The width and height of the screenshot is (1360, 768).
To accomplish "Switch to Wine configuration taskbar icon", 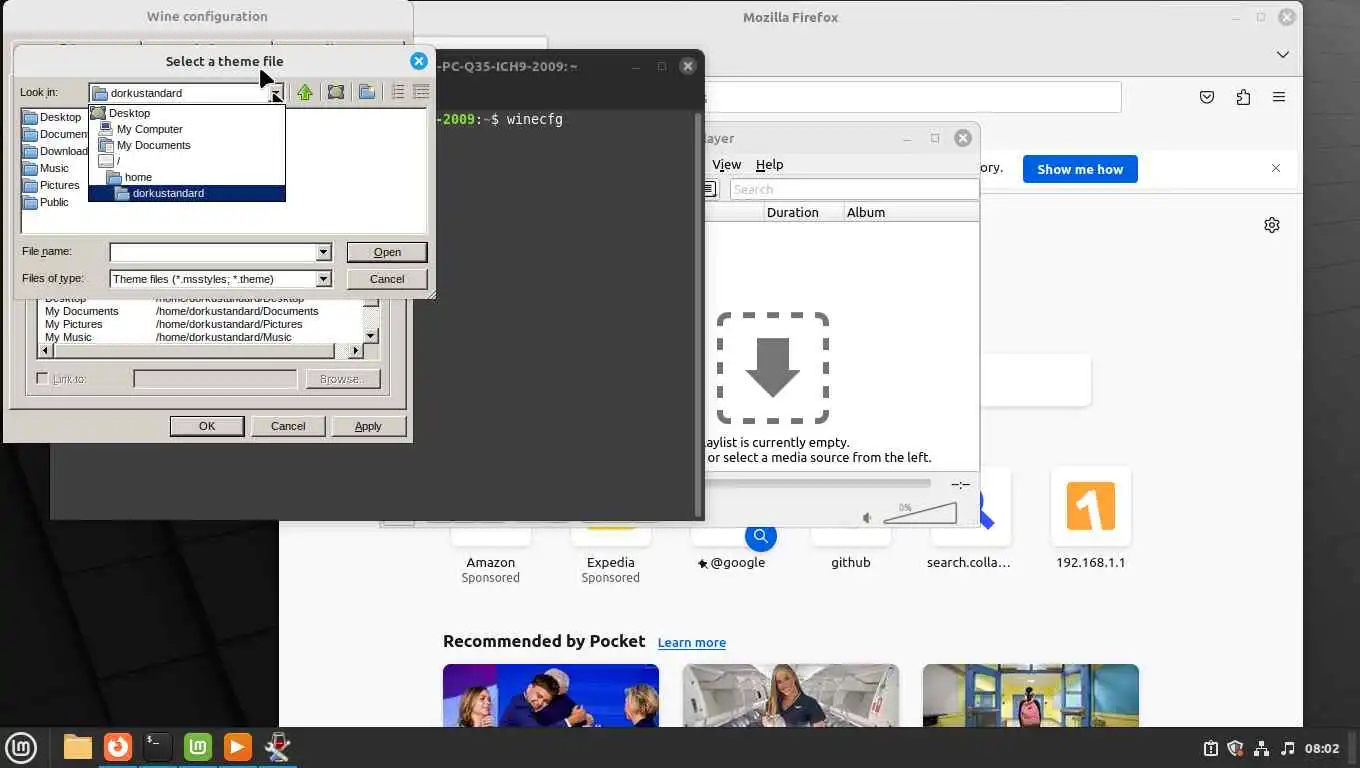I will pos(278,747).
